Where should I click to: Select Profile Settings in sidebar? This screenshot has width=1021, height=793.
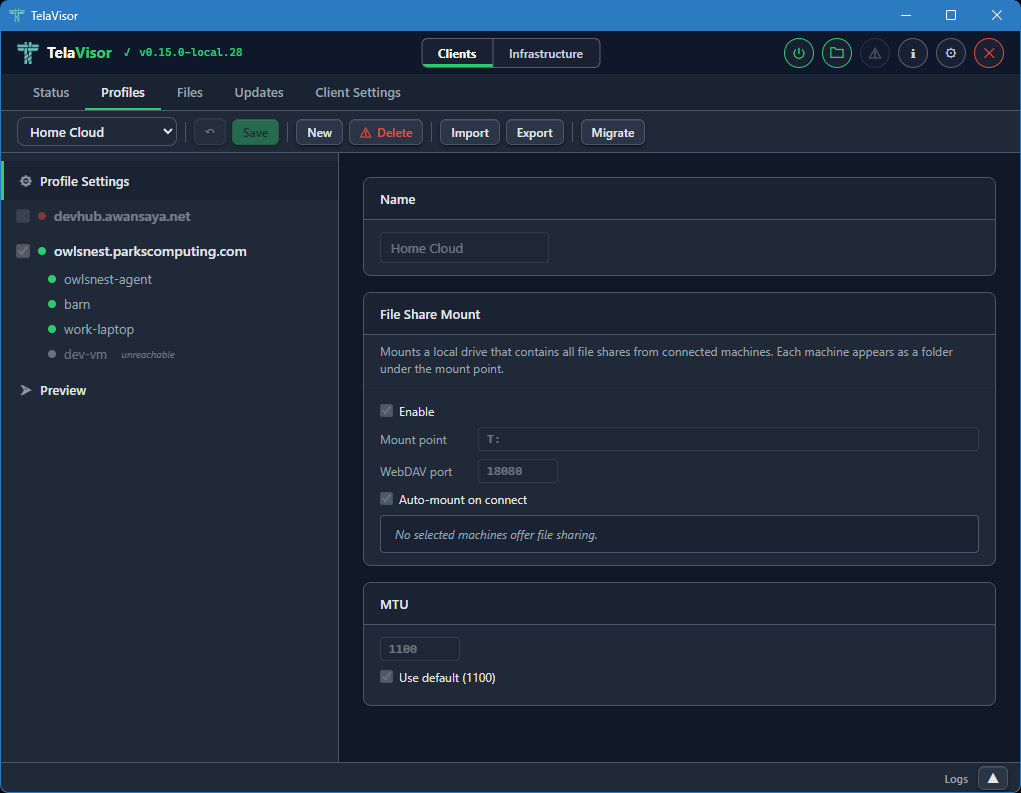(x=169, y=181)
